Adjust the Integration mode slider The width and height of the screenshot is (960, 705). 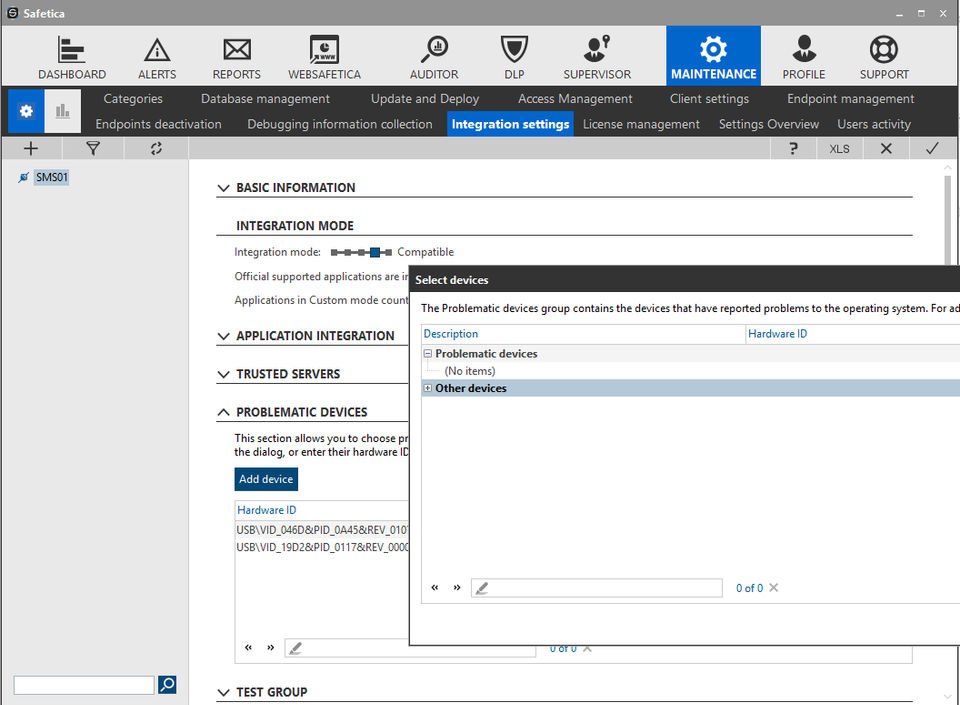(361, 252)
